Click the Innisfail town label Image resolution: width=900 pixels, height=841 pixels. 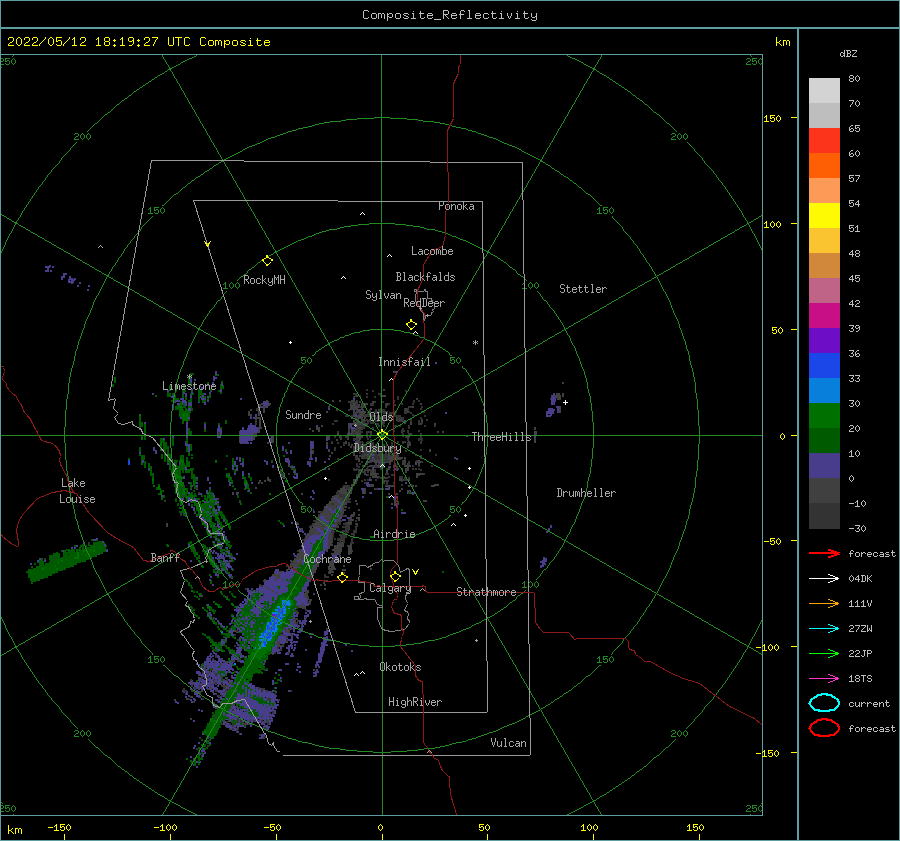(x=404, y=362)
